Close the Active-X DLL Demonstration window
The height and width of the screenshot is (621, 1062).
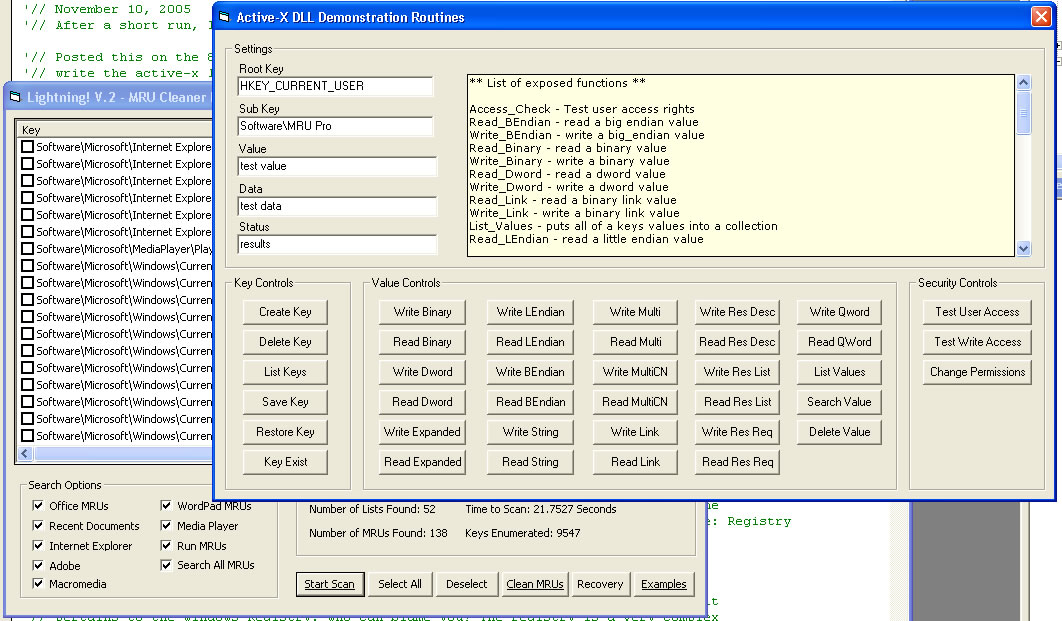1040,17
